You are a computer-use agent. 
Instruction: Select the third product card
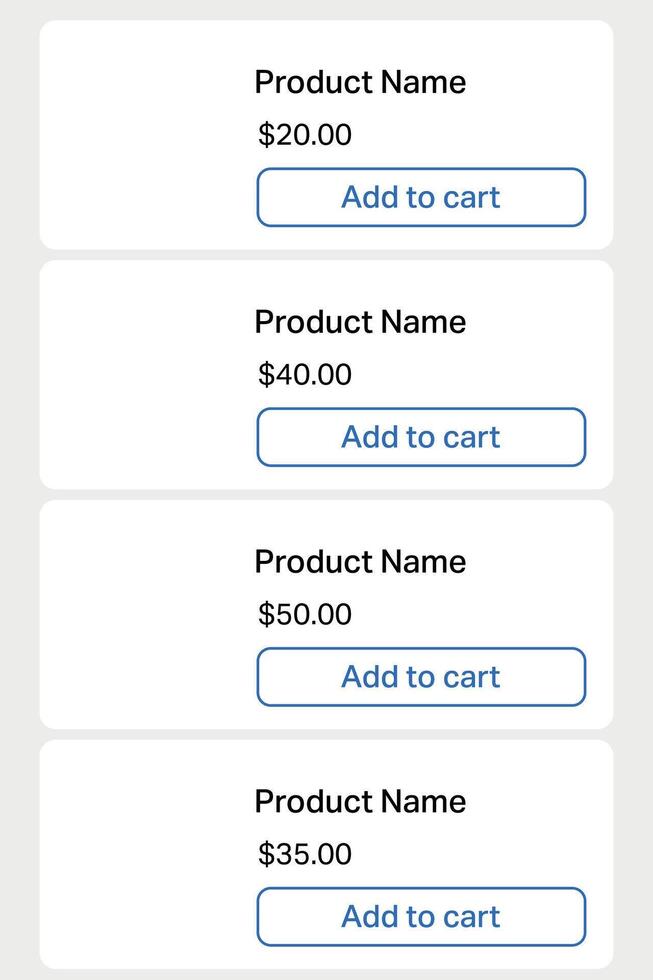pyautogui.click(x=326, y=615)
